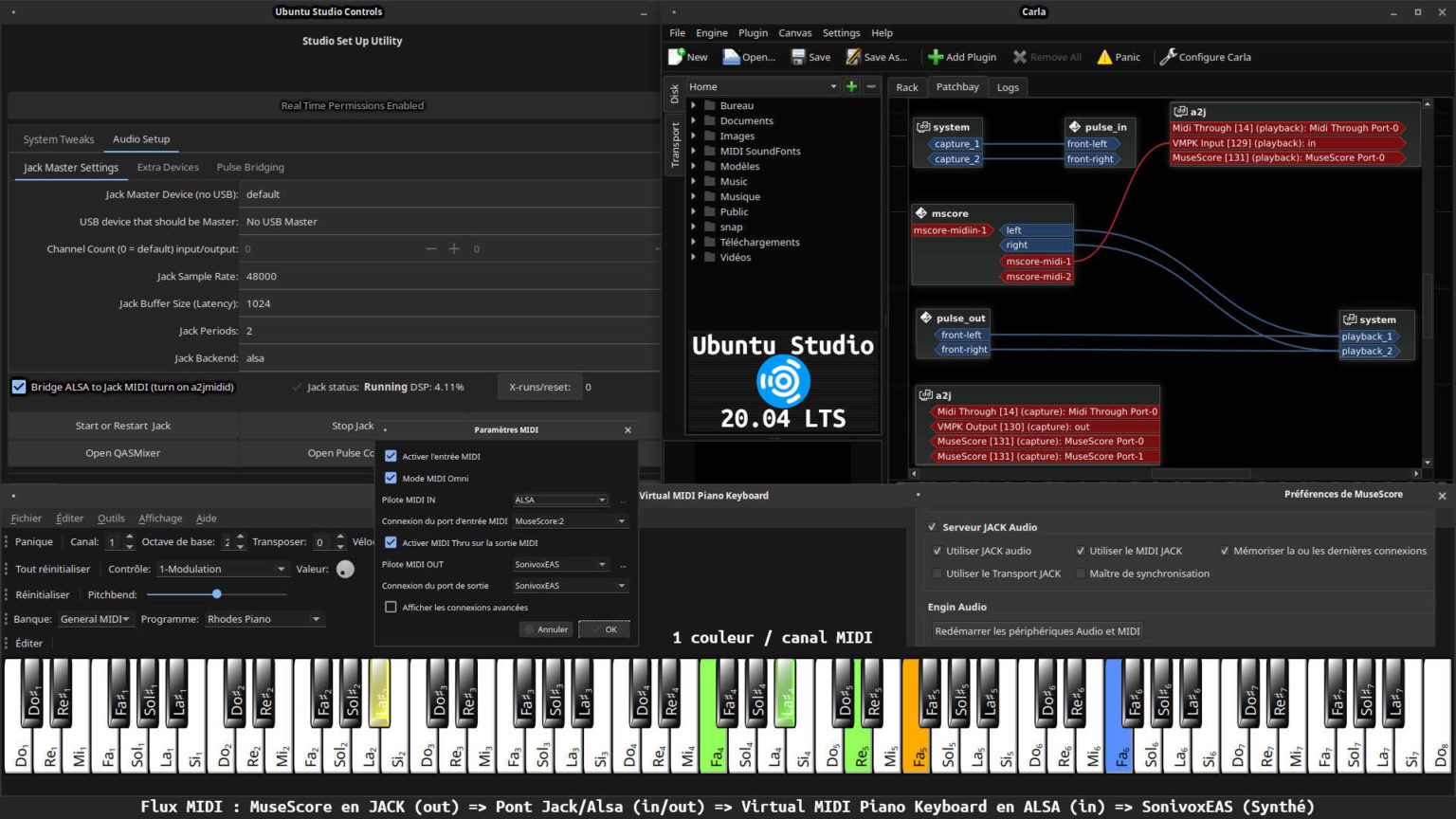
Task: Open Configure Carla via its wrench icon
Action: pyautogui.click(x=1167, y=57)
